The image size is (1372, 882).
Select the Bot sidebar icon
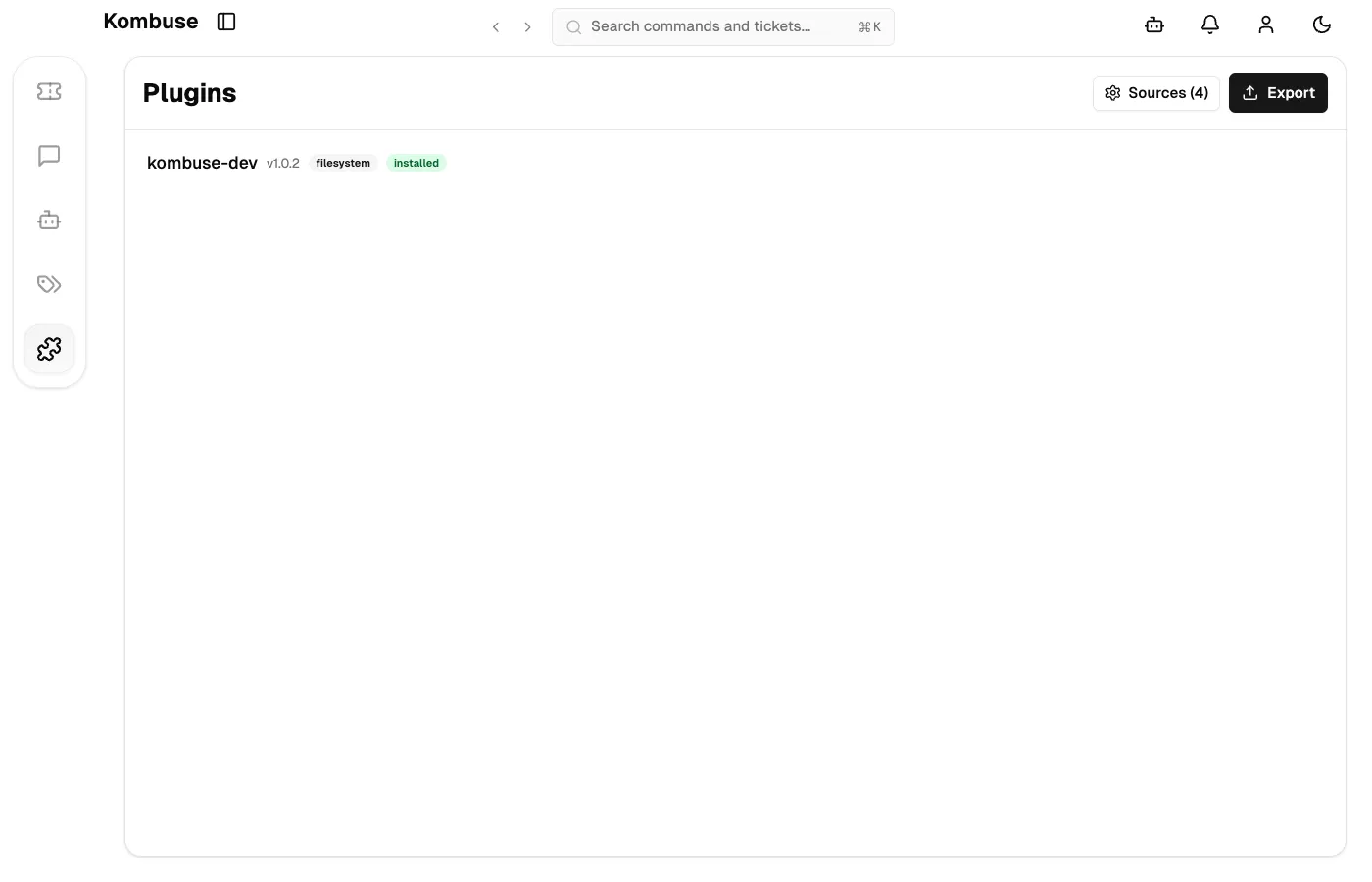coord(49,220)
